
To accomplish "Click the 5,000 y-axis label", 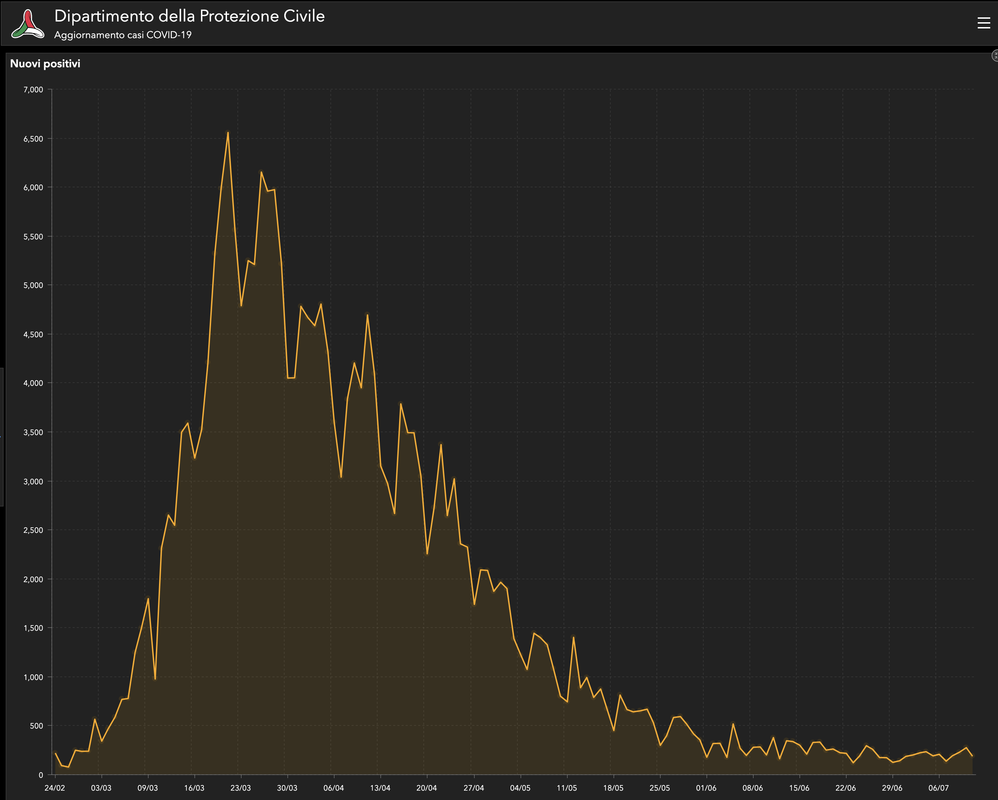I will (x=33, y=285).
